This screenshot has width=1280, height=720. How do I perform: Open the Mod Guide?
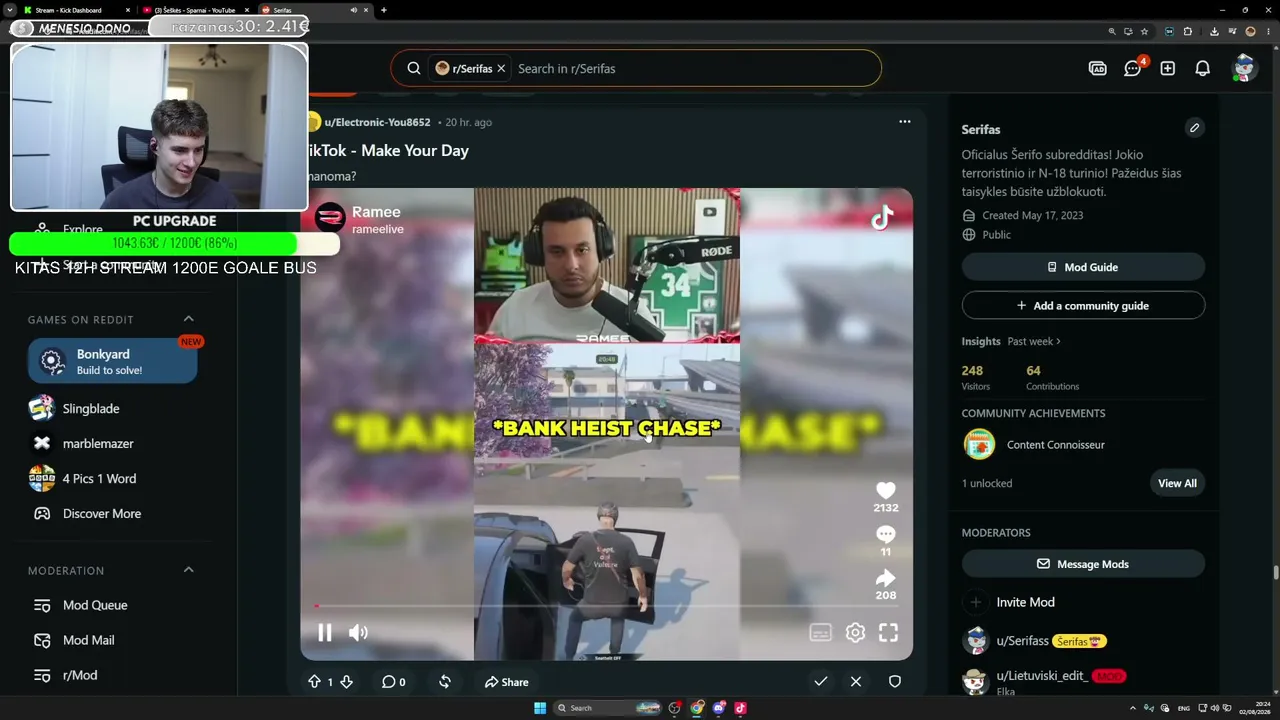(x=1083, y=267)
